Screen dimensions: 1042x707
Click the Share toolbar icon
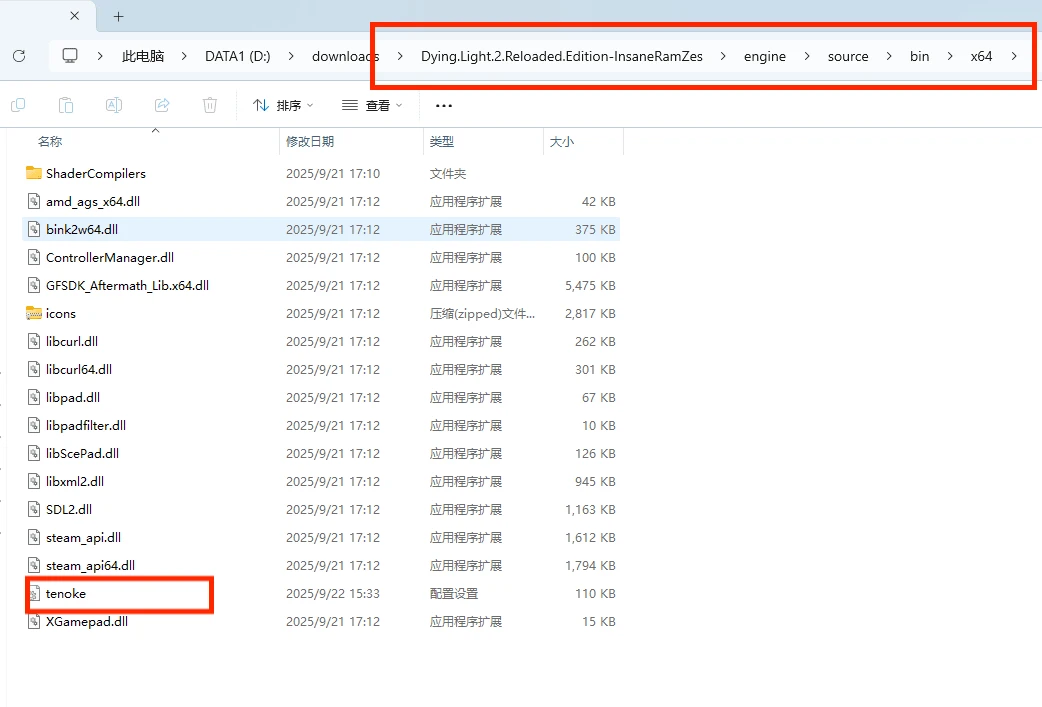point(161,105)
